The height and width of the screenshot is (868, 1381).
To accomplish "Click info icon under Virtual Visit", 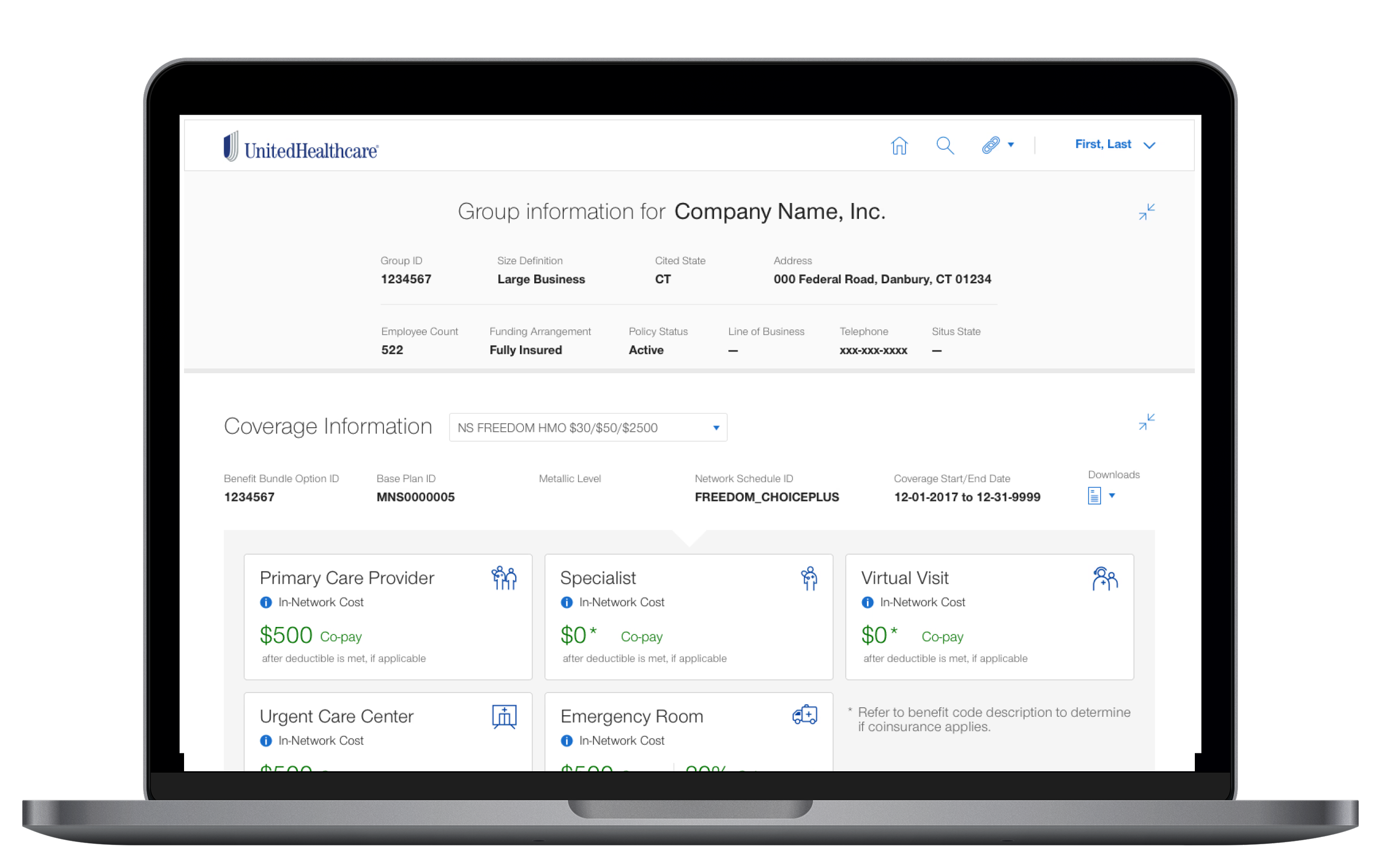I will pos(867,603).
